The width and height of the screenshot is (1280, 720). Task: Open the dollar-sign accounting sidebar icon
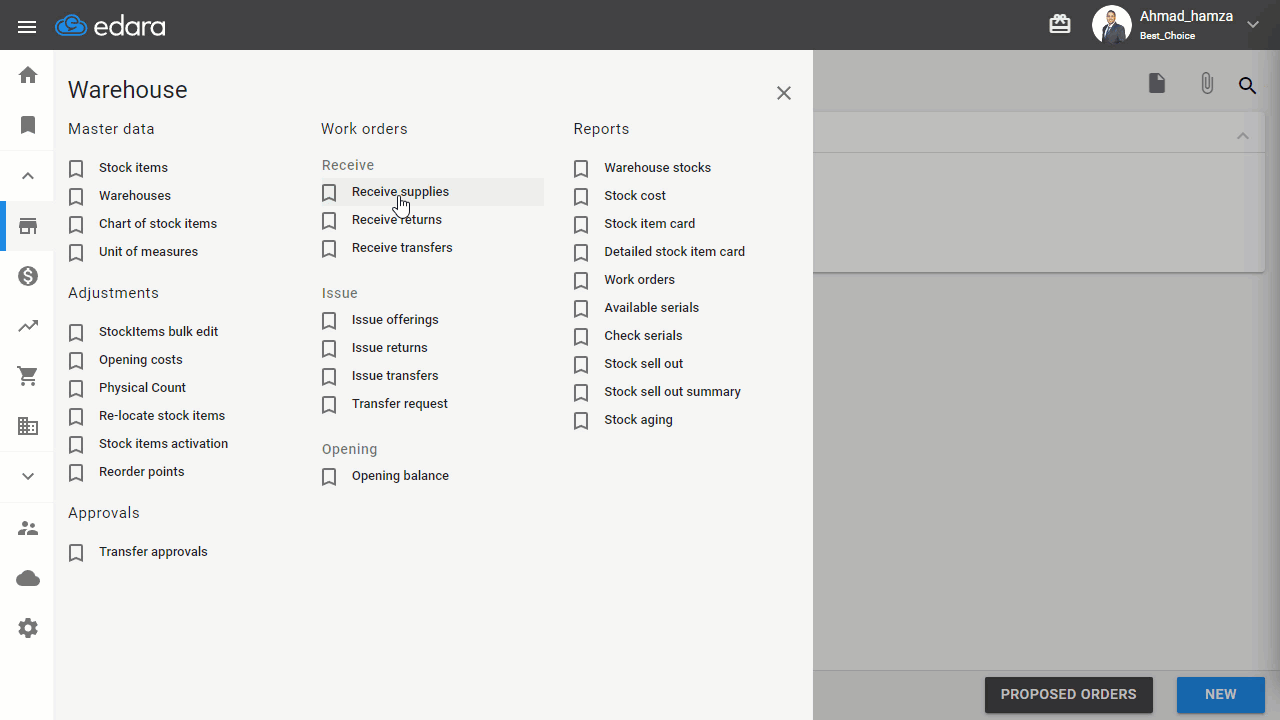pos(28,276)
